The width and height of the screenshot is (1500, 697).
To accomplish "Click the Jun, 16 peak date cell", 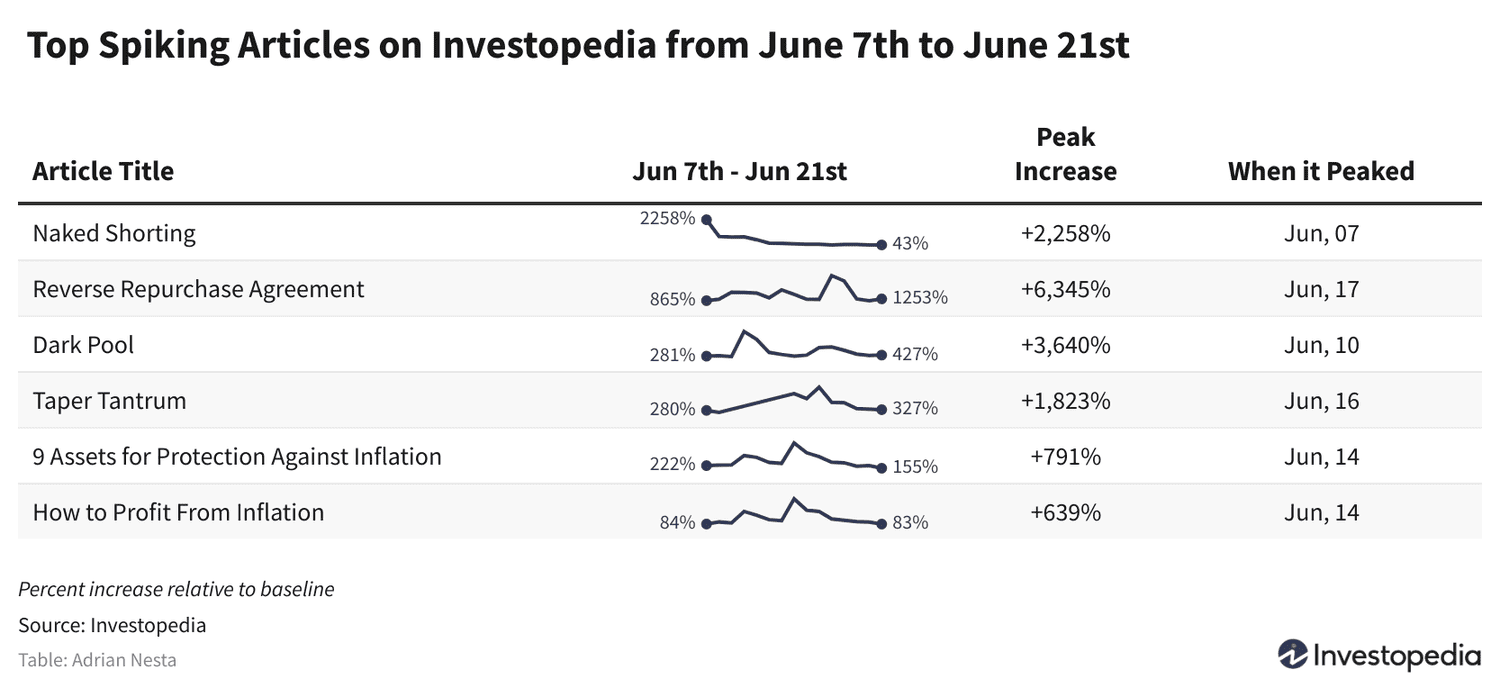I will pyautogui.click(x=1320, y=401).
